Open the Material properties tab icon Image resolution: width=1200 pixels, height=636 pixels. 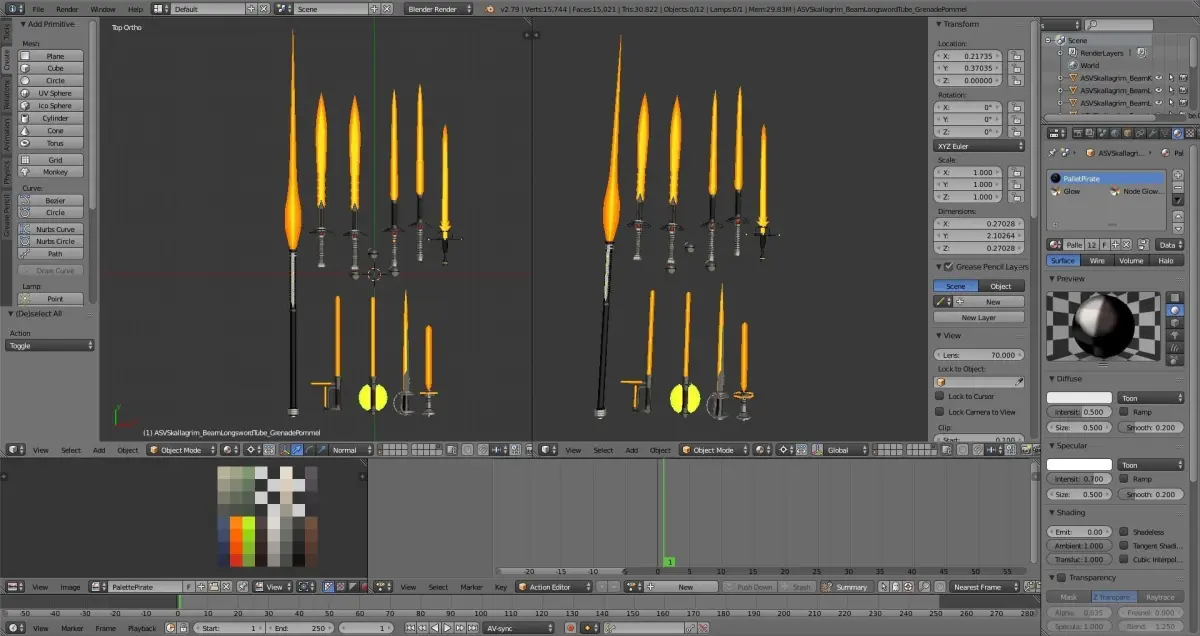coord(1177,133)
